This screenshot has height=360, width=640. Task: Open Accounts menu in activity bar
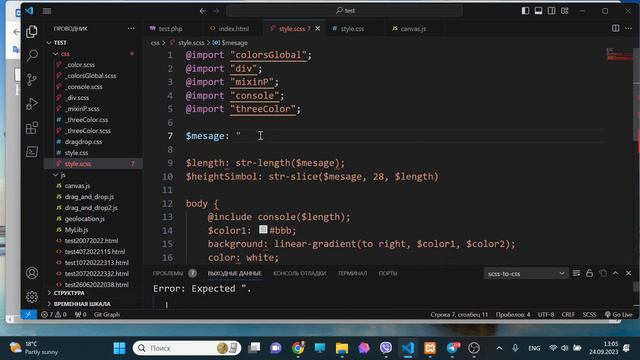(x=32, y=273)
